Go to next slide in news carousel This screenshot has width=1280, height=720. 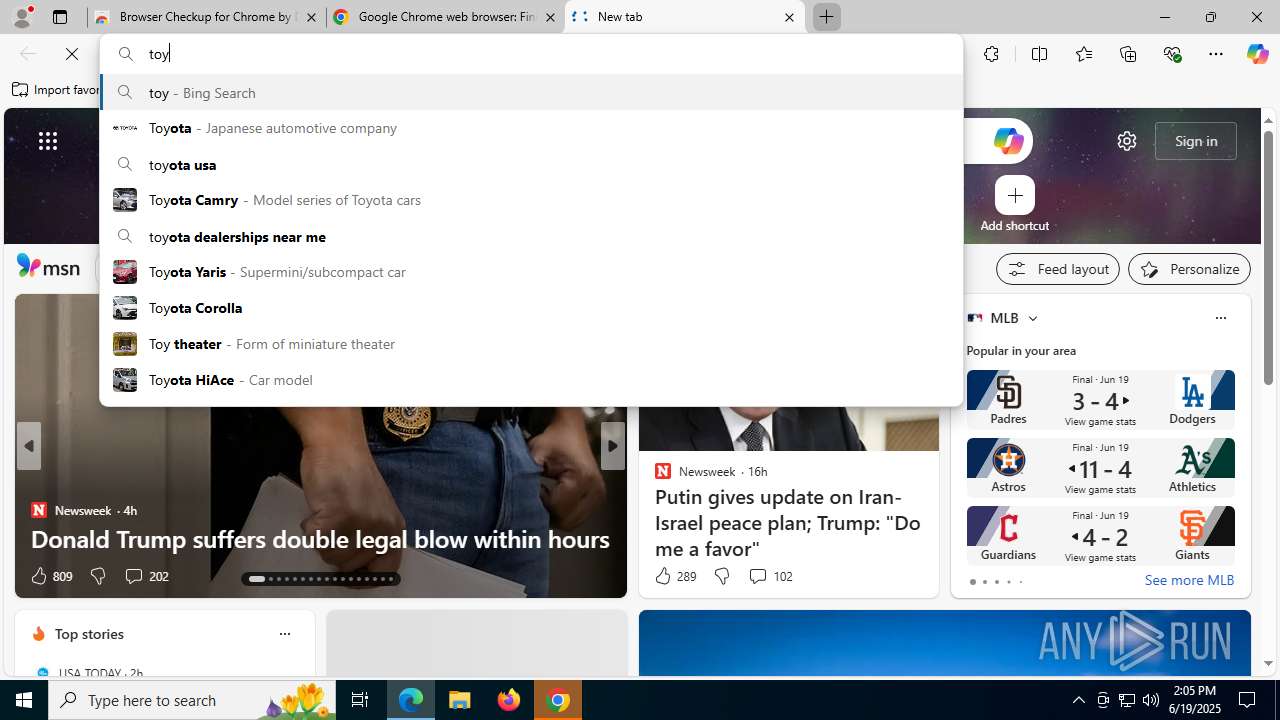pos(612,446)
